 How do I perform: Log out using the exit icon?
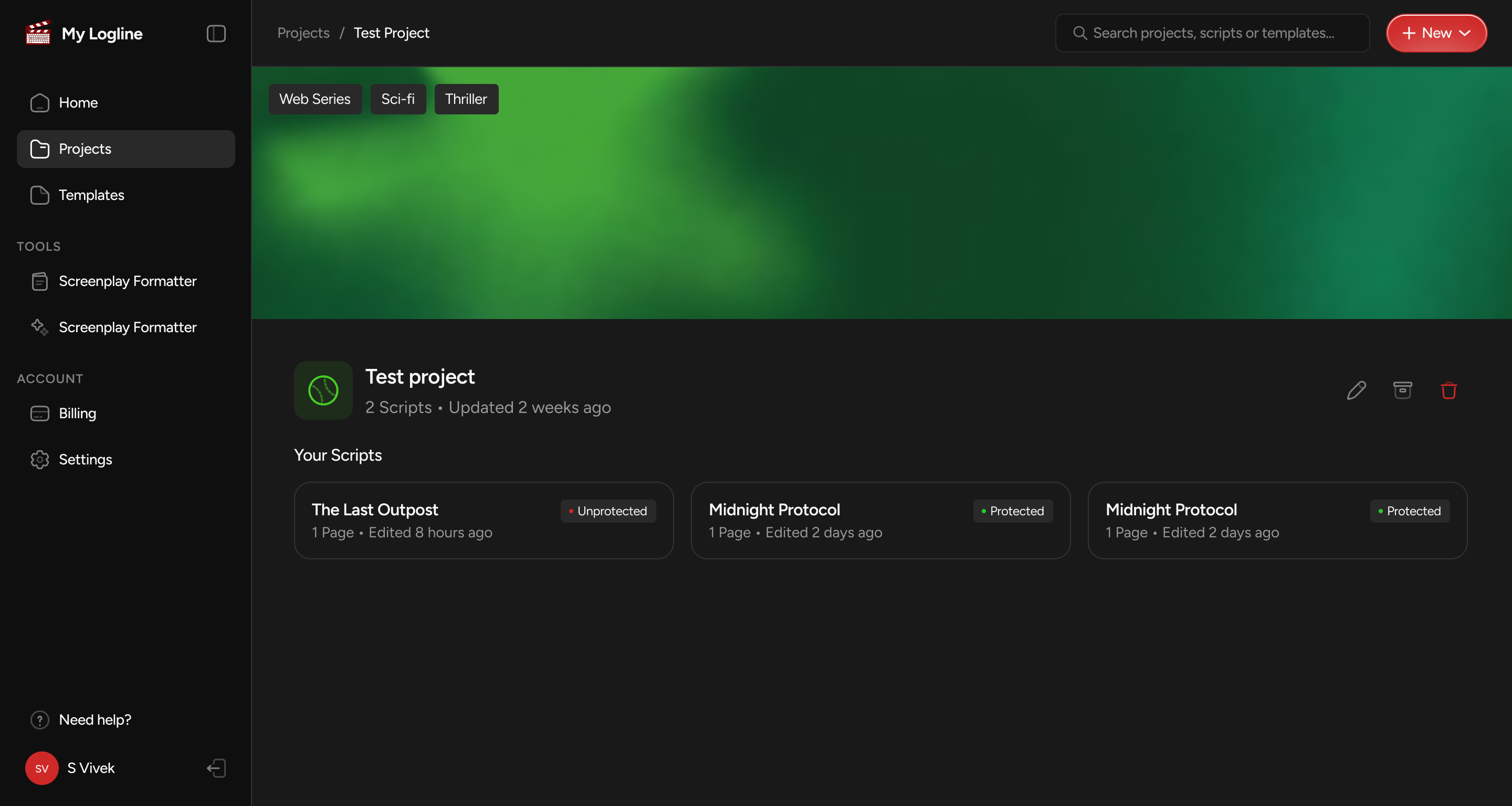[216, 768]
